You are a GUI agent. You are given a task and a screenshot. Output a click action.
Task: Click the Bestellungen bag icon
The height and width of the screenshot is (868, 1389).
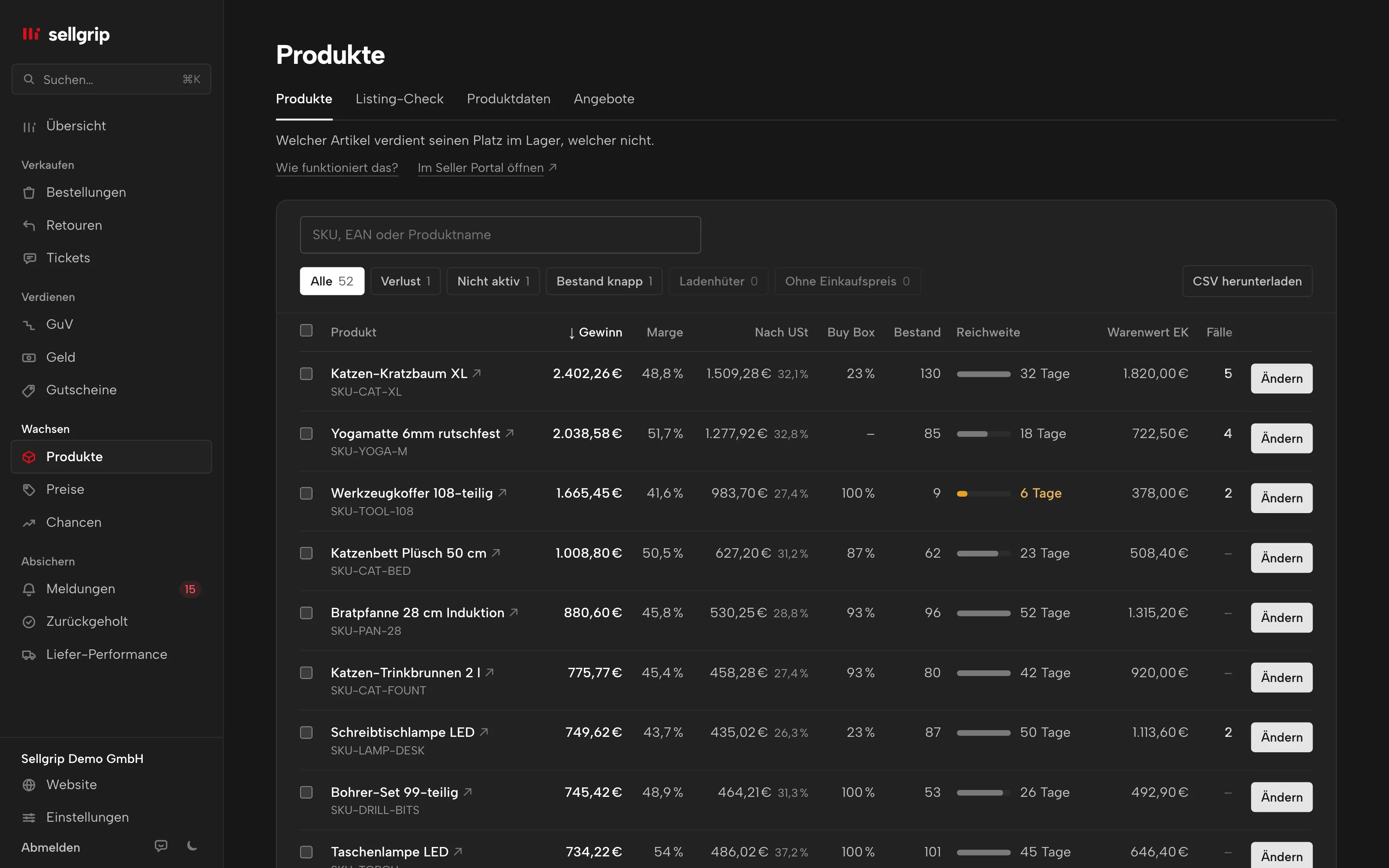point(29,193)
